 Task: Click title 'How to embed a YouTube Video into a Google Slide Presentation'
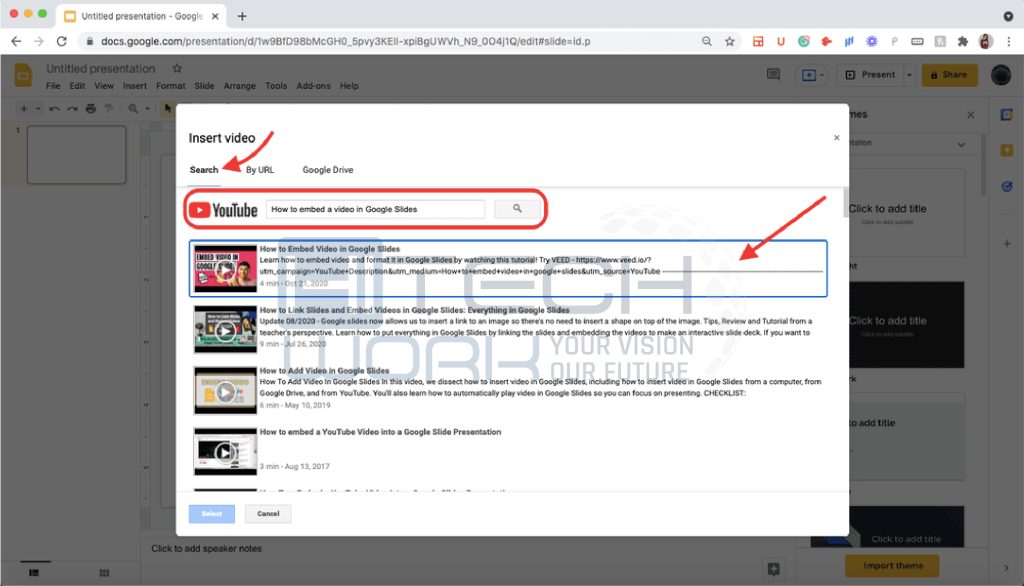(380, 432)
